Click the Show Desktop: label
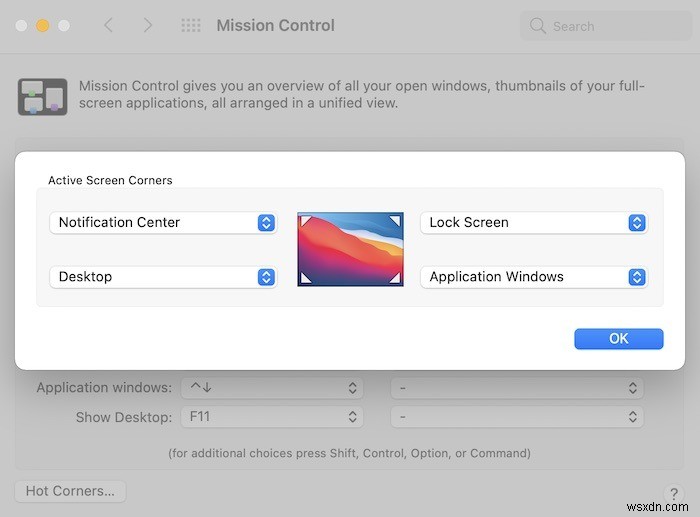The width and height of the screenshot is (700, 517). (x=124, y=417)
